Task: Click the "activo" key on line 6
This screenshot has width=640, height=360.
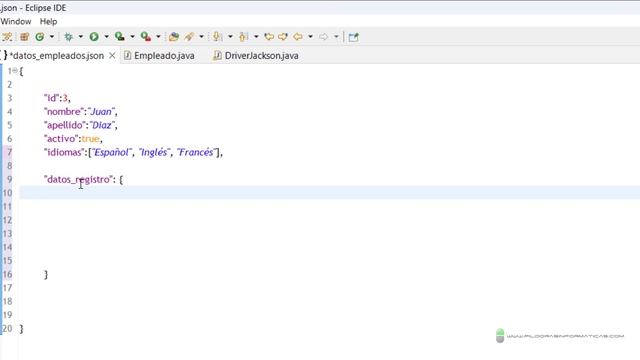Action: point(61,139)
